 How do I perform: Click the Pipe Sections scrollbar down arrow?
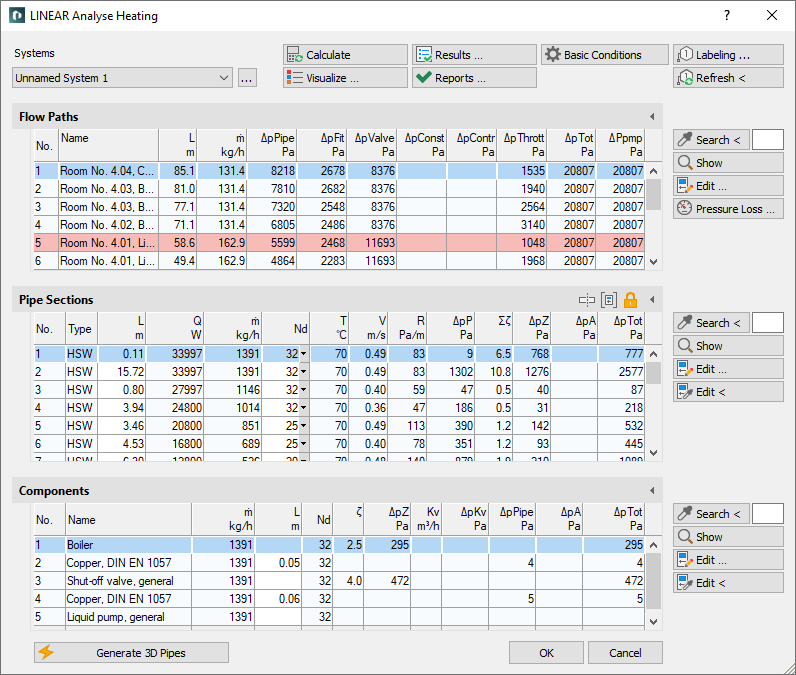653,453
